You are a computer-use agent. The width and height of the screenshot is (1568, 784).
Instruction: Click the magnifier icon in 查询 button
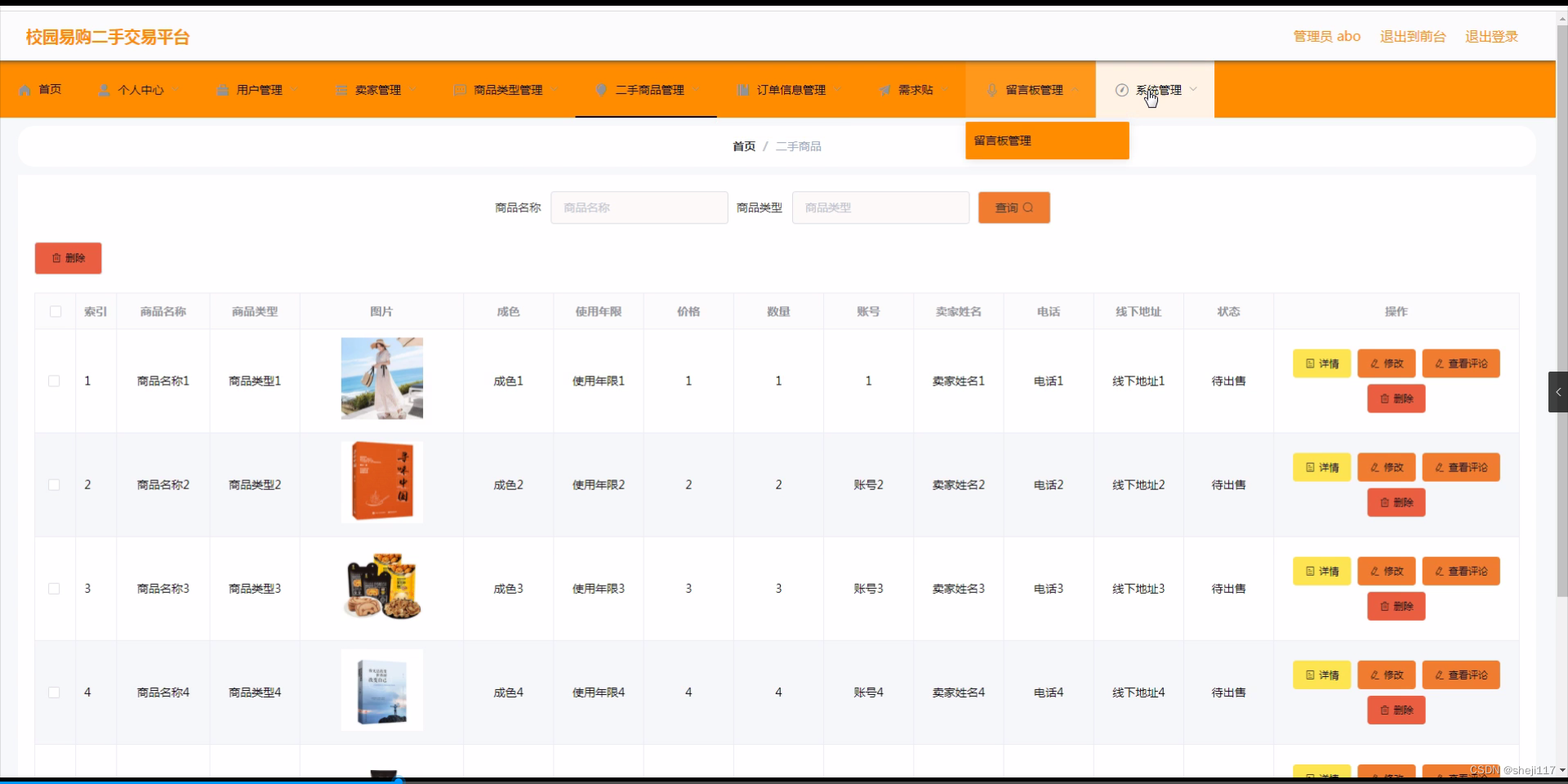(x=1028, y=207)
